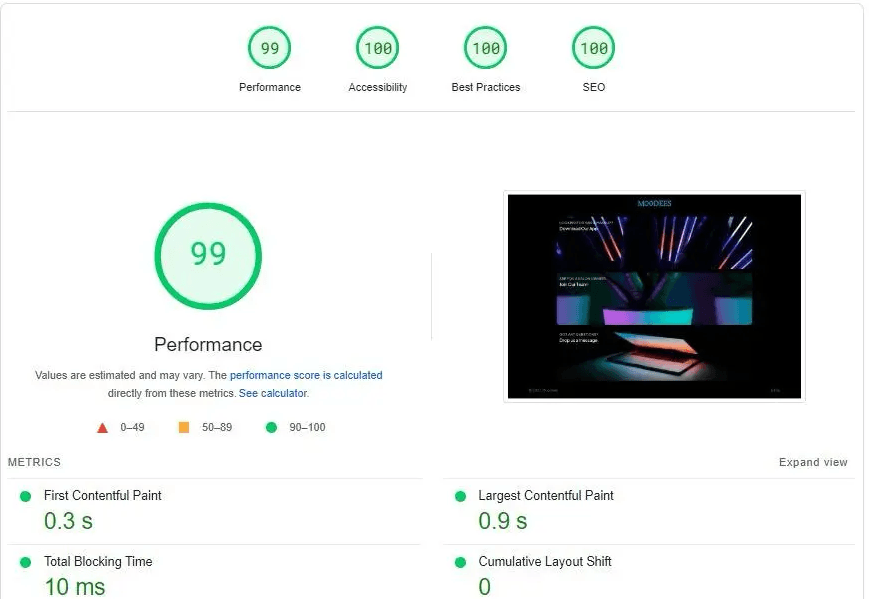Click the orange square 50–89 legend icon
The image size is (869, 599).
(x=184, y=428)
